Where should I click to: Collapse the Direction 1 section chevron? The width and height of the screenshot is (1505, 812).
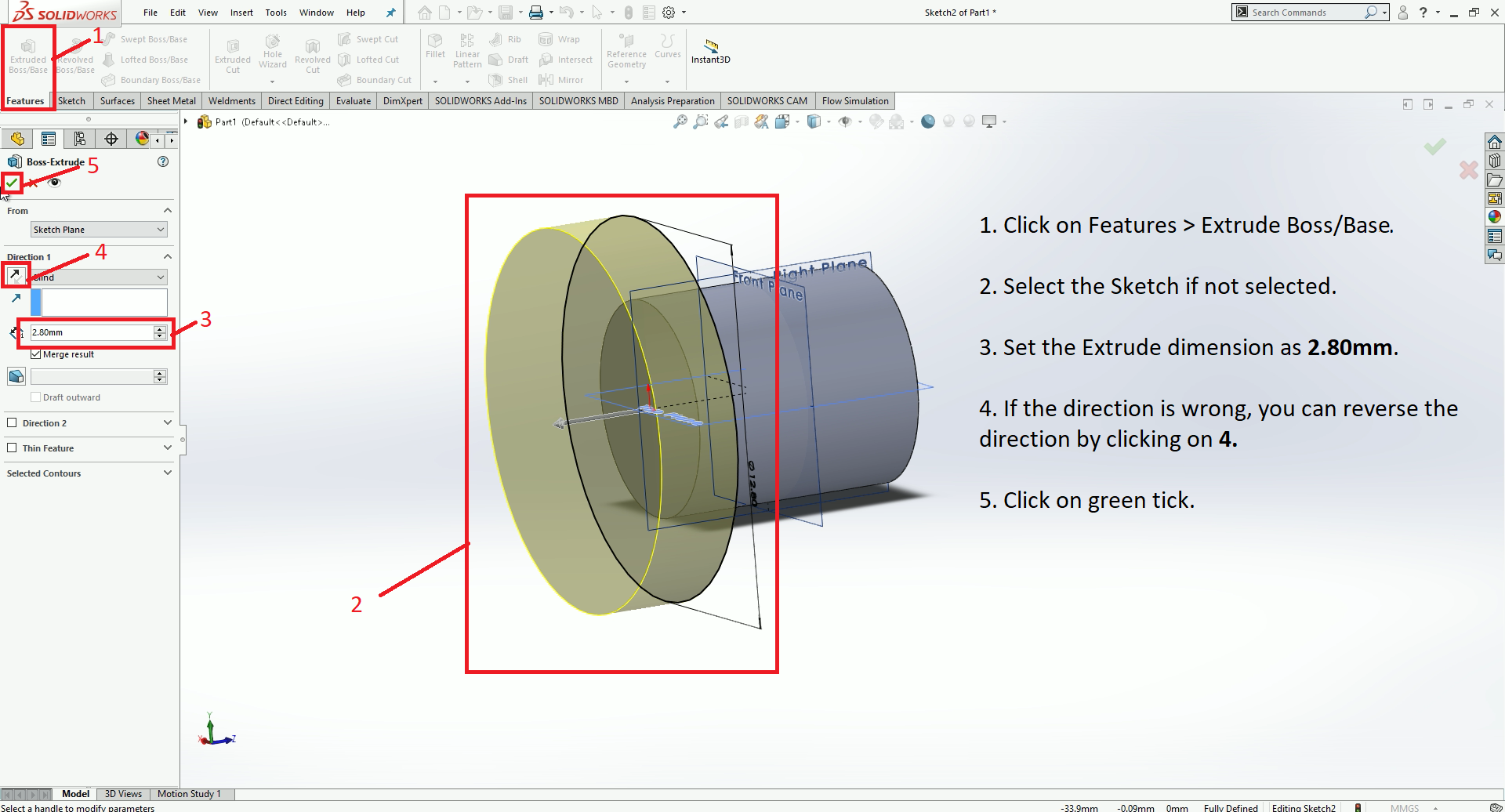pyautogui.click(x=167, y=256)
